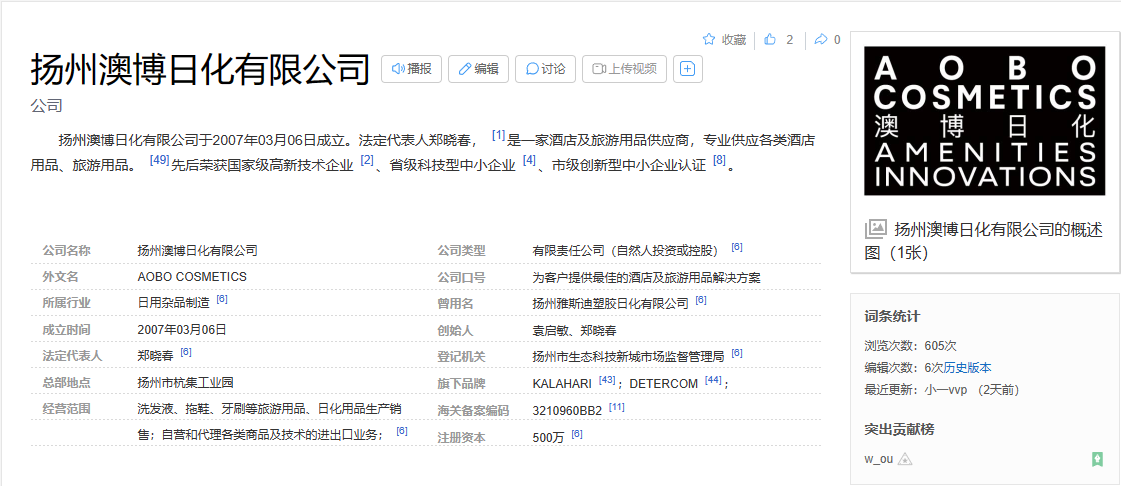Open the AOBO Cosmetics logo image
1121x486 pixels.
coord(984,121)
